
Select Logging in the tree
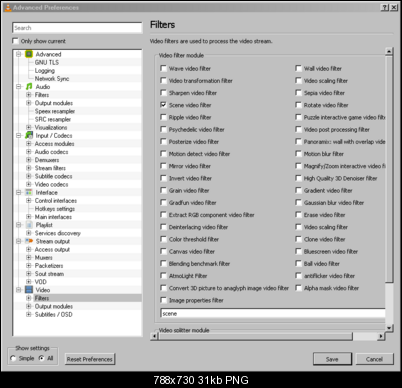click(x=45, y=70)
